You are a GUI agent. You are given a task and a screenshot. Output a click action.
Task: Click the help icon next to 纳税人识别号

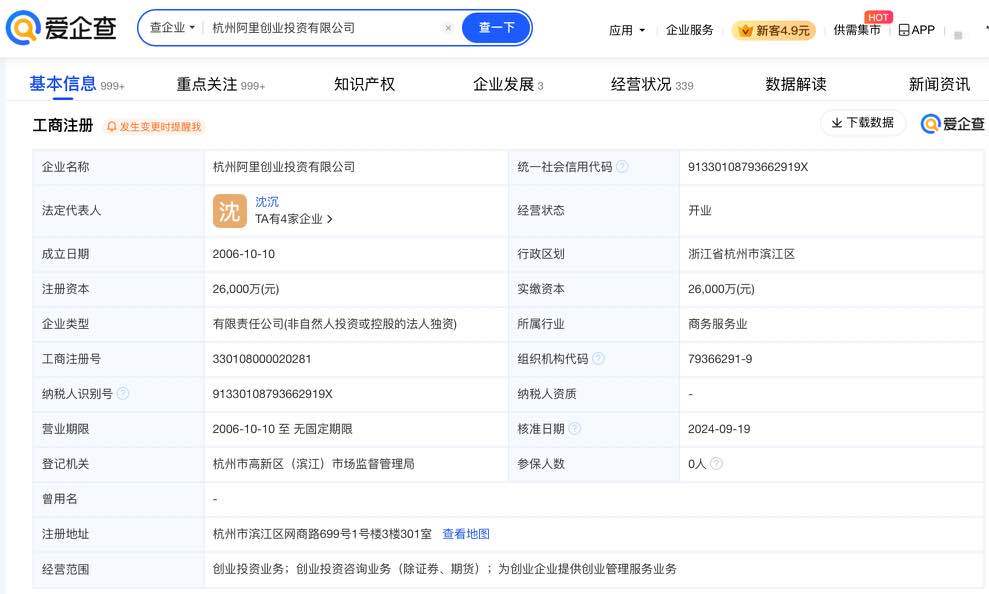[123, 393]
